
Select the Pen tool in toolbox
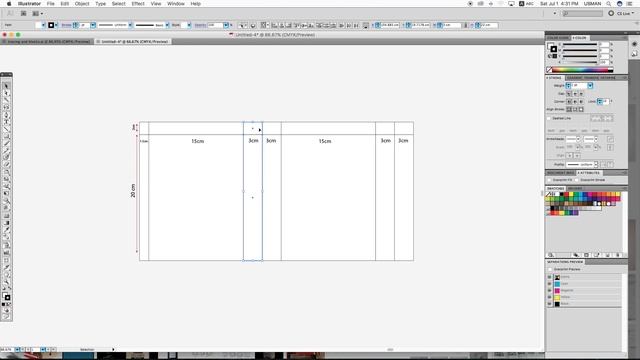(x=6, y=116)
